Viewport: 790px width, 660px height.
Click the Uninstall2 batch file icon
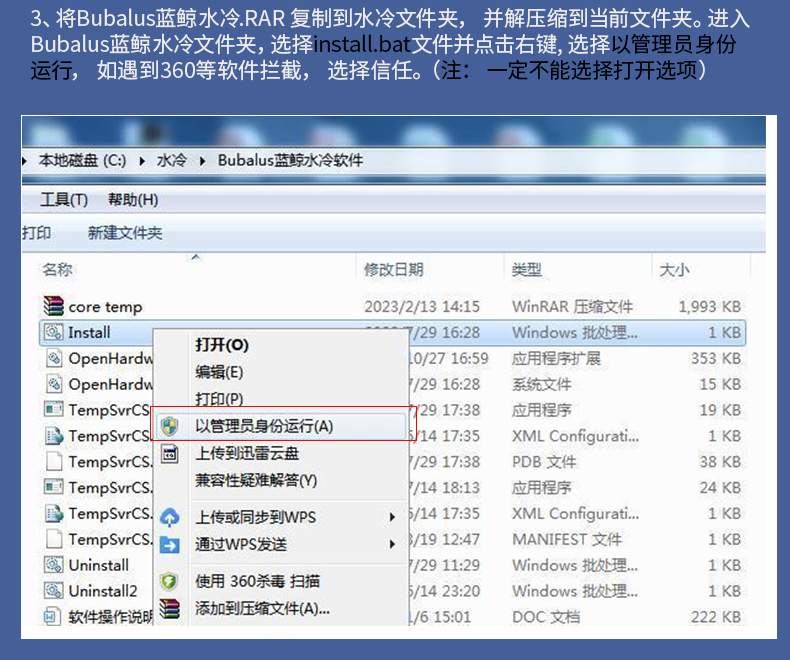[53, 590]
